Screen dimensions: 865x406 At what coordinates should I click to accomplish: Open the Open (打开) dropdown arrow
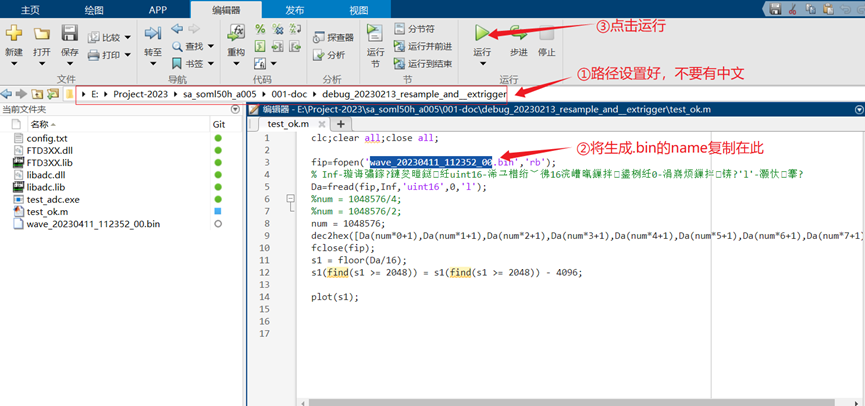[x=41, y=63]
